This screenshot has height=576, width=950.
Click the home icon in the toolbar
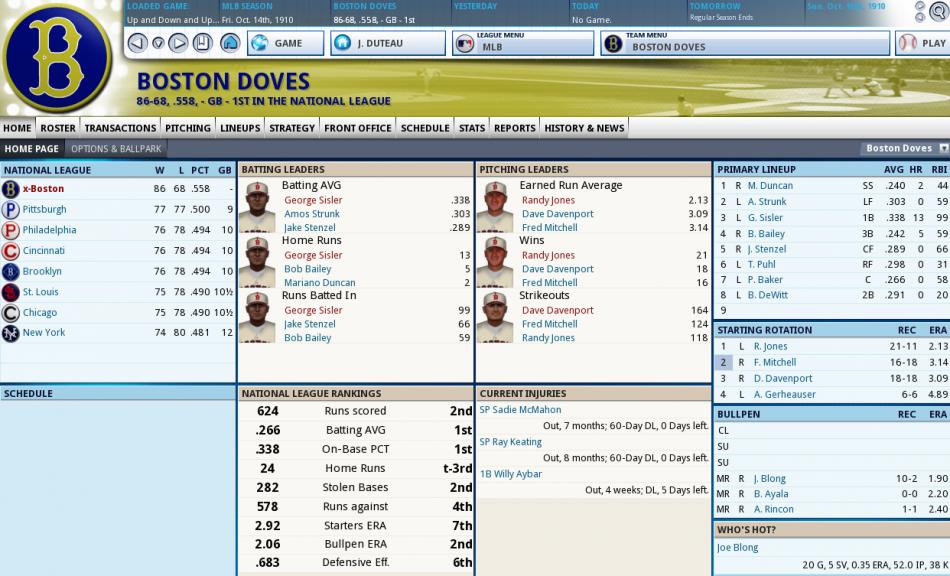(230, 43)
